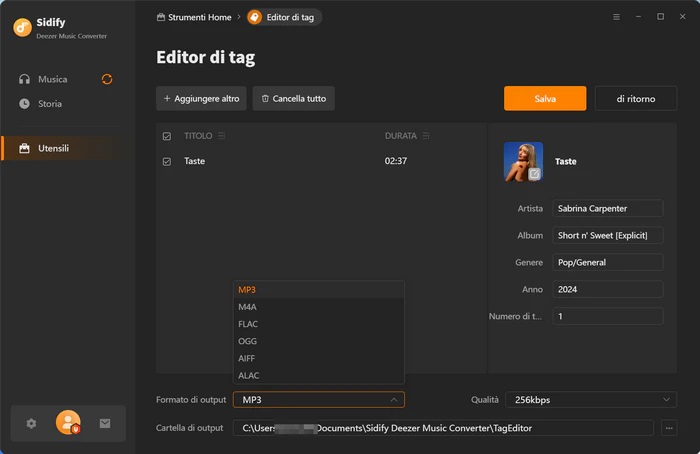This screenshot has width=700, height=454.
Task: Toggle the select-all checkbox in header
Action: 167,136
